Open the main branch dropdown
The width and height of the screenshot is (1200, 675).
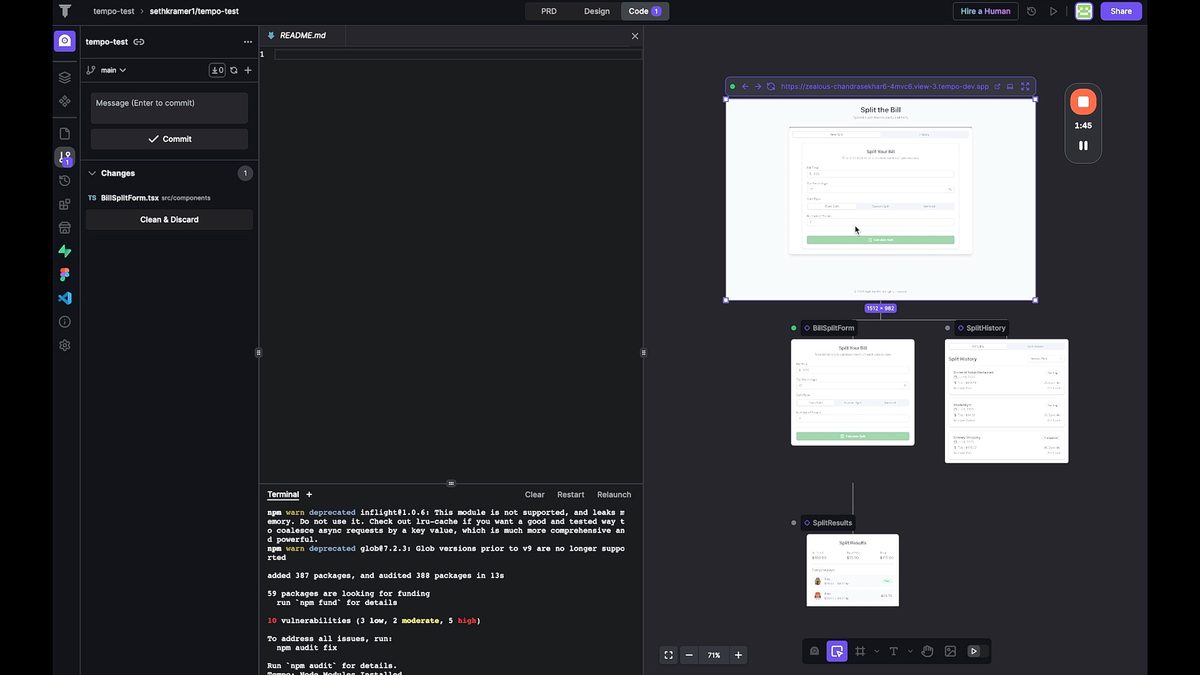(107, 70)
